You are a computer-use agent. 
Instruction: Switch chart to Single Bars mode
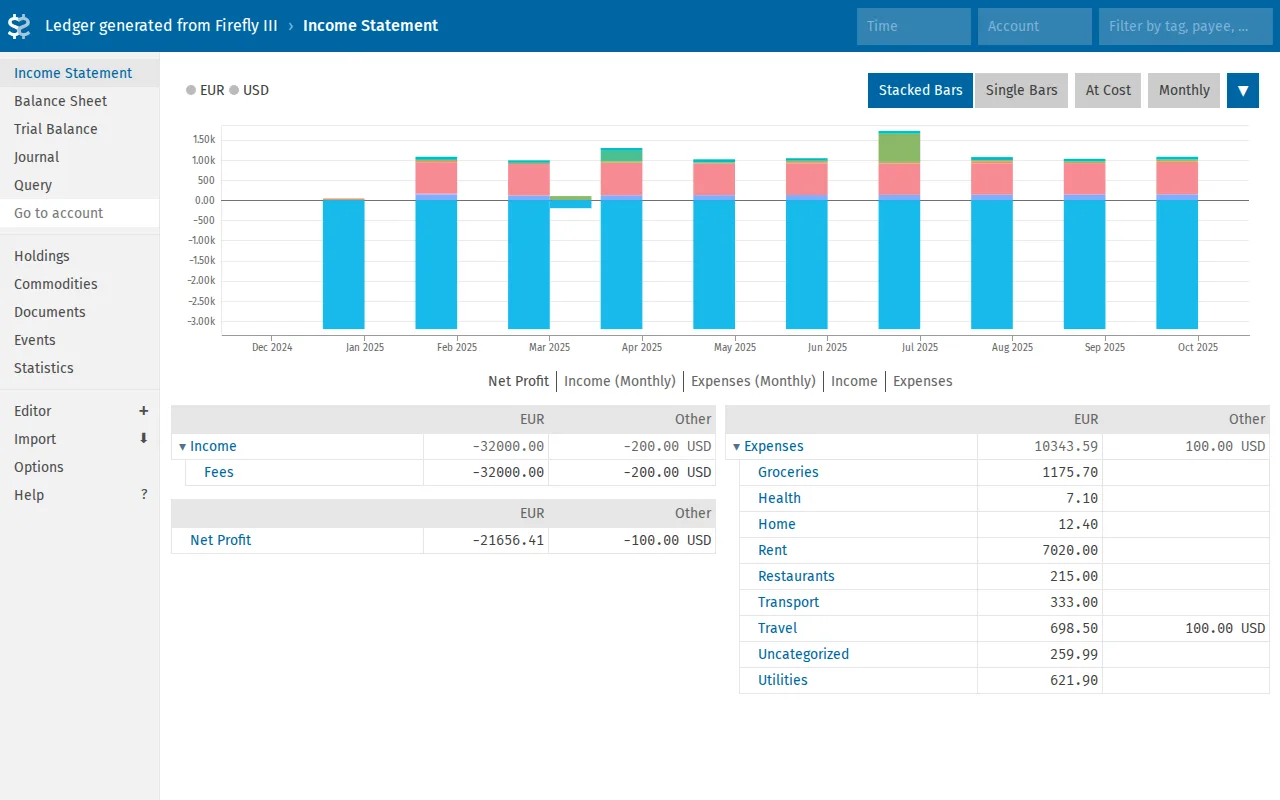[x=1021, y=90]
